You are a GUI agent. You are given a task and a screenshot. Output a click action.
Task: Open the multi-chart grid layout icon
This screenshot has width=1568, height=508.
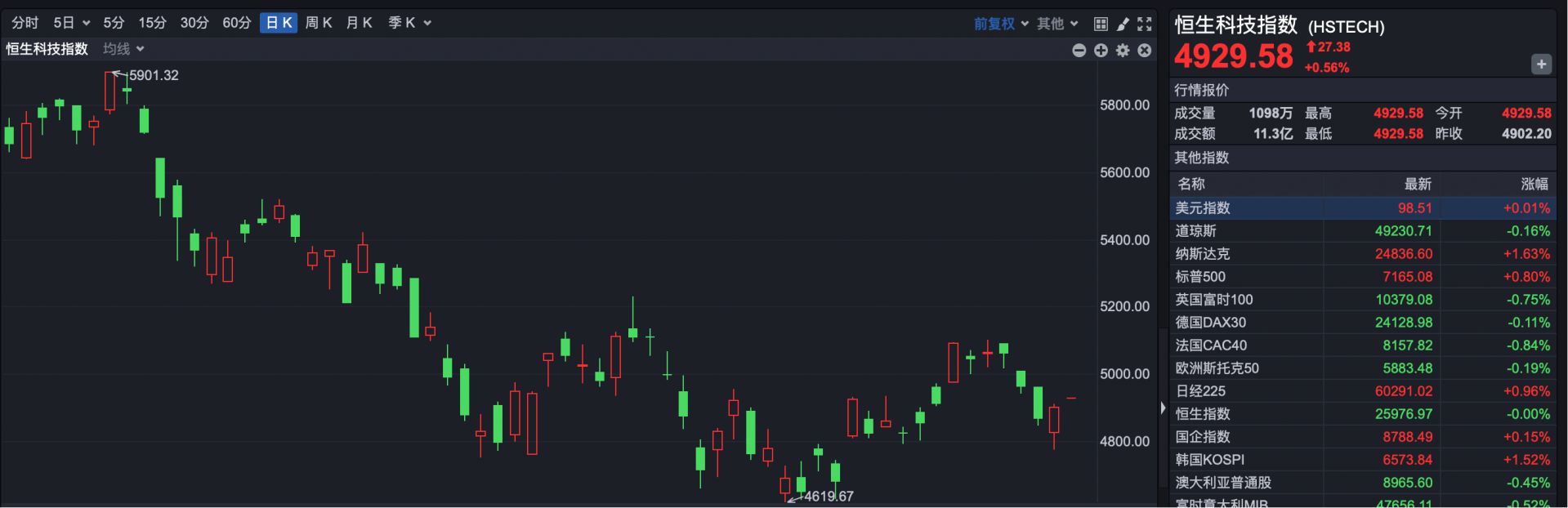pyautogui.click(x=1101, y=24)
